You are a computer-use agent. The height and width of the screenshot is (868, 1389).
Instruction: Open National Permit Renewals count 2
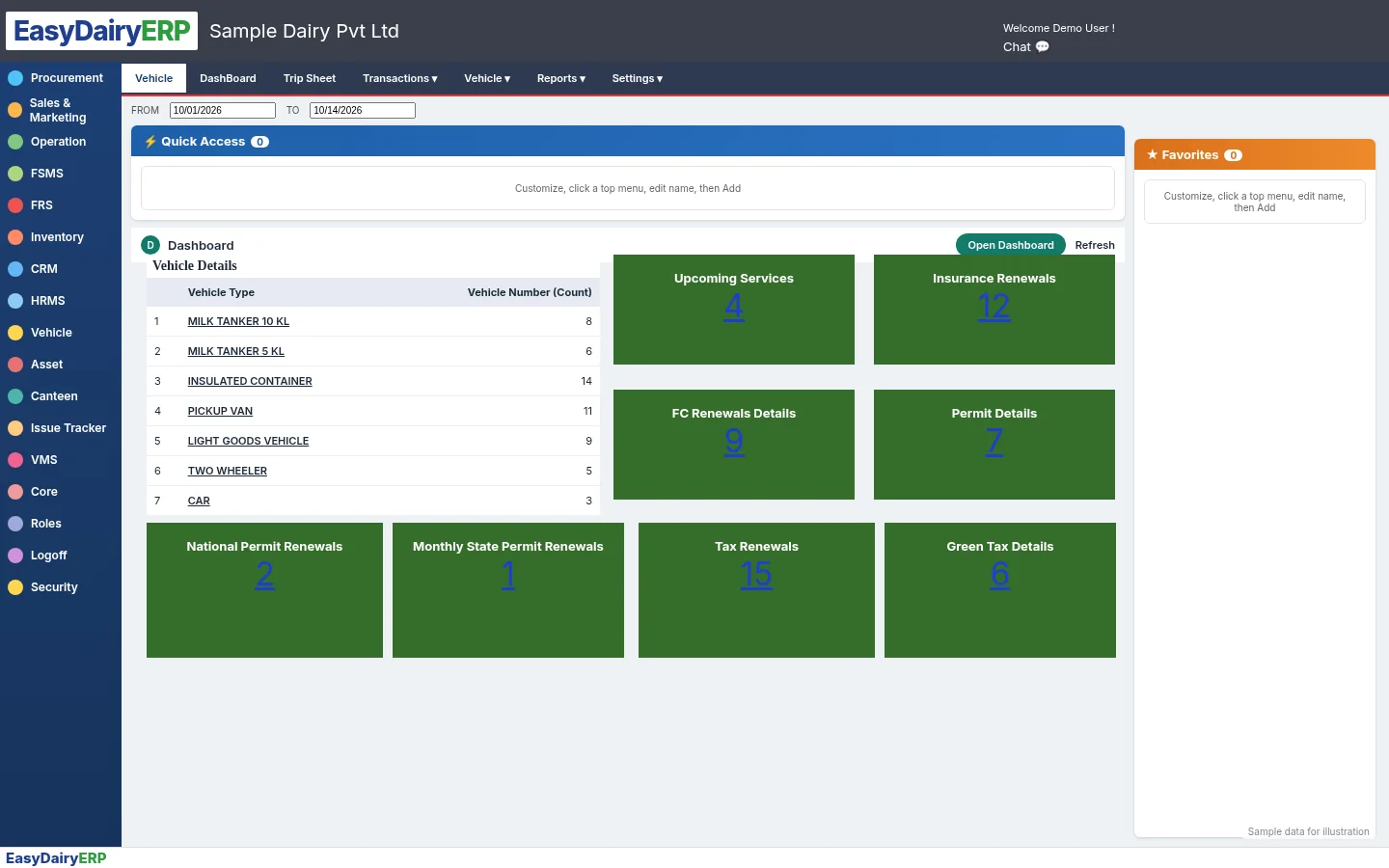pyautogui.click(x=264, y=575)
